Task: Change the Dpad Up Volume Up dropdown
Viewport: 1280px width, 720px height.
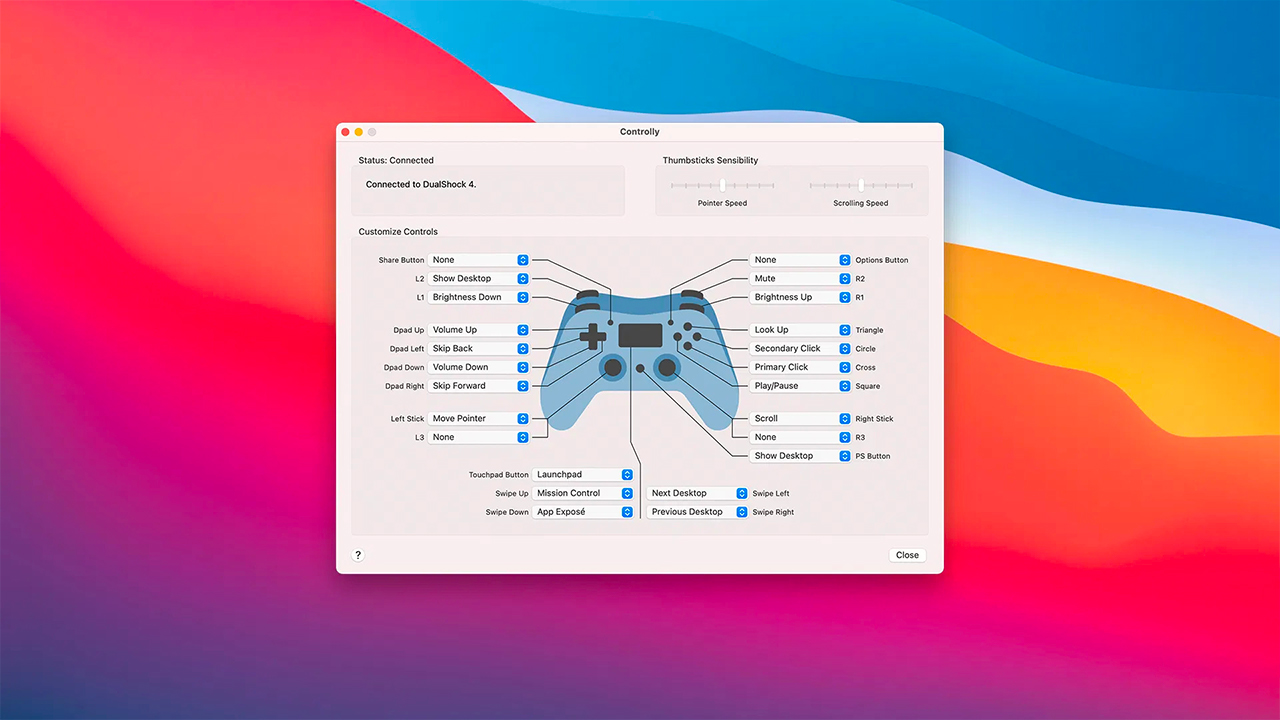Action: pos(479,330)
